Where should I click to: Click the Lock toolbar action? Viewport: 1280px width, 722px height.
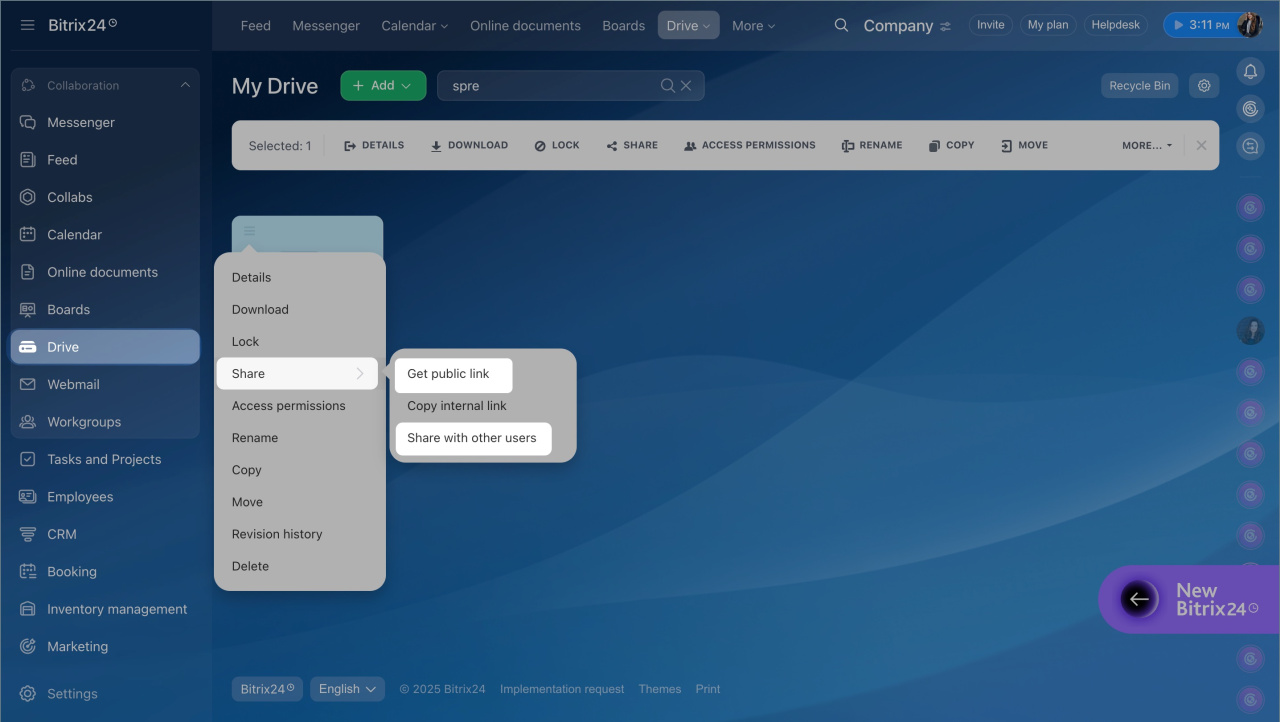pyautogui.click(x=556, y=145)
